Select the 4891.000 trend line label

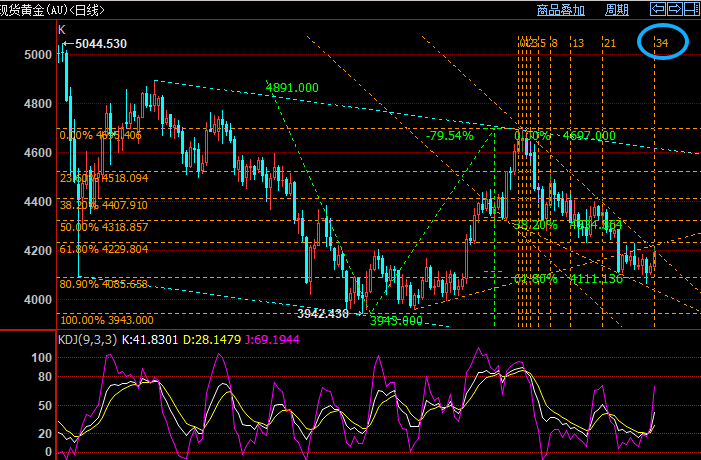coord(292,88)
